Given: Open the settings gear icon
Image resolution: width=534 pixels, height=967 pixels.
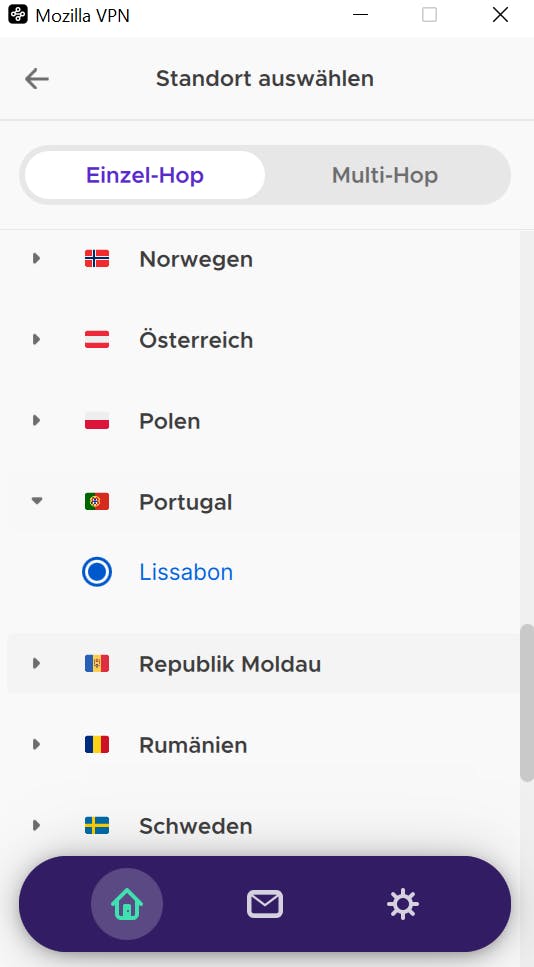Looking at the screenshot, I should click(x=403, y=904).
